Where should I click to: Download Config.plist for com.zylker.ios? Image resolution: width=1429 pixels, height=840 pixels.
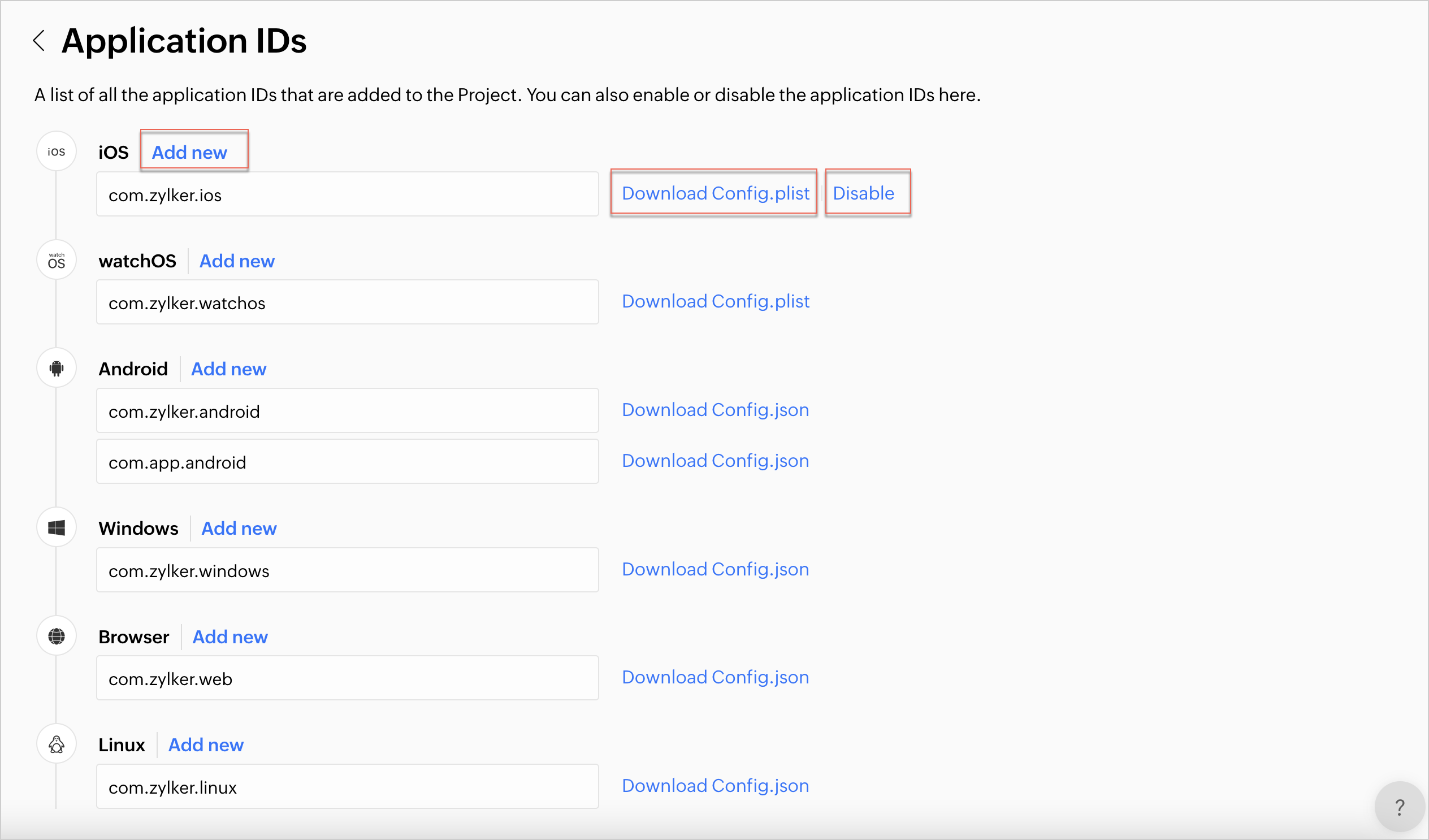[x=715, y=193]
